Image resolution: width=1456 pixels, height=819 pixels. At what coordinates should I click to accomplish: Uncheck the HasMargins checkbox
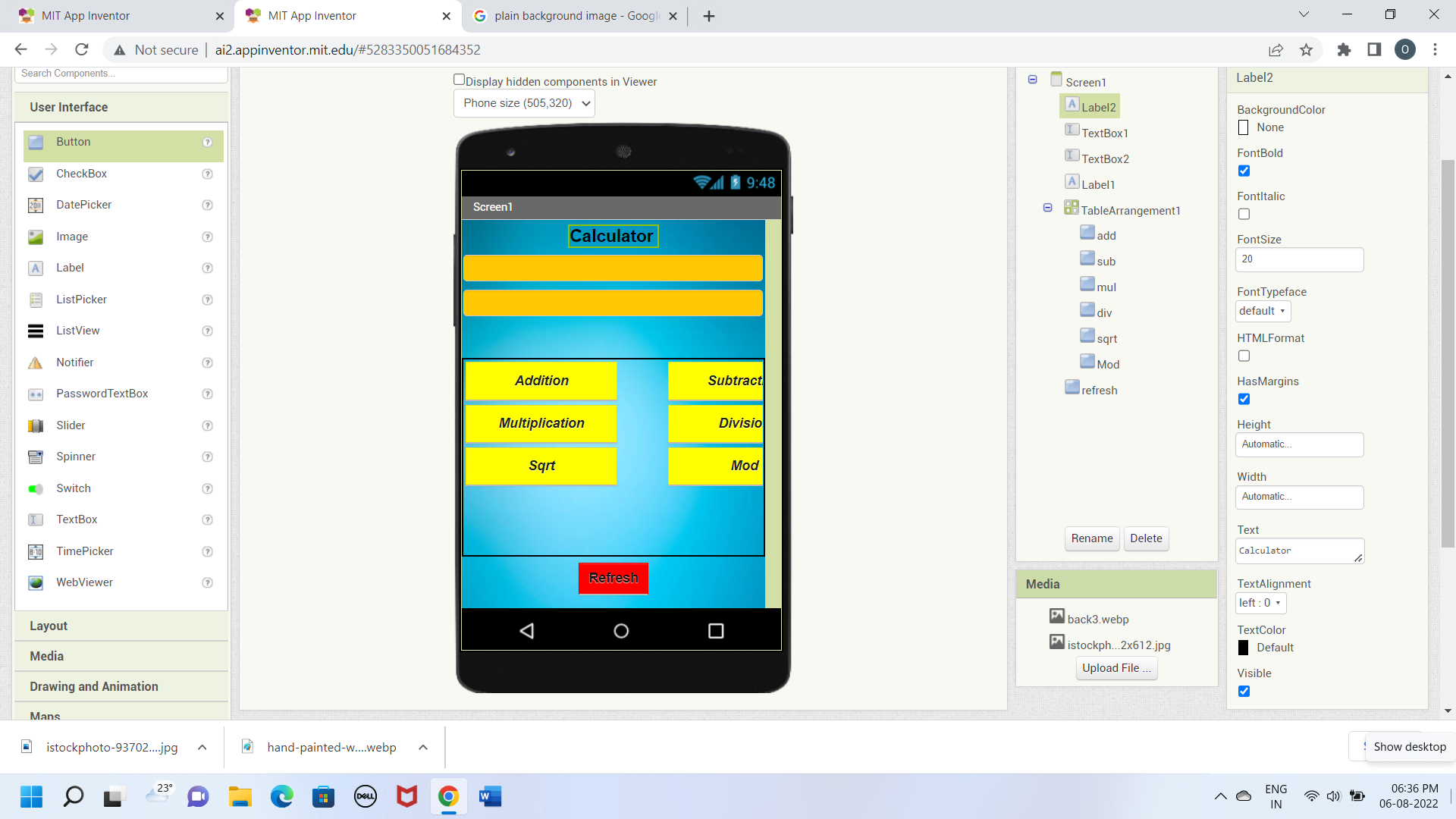click(x=1244, y=399)
